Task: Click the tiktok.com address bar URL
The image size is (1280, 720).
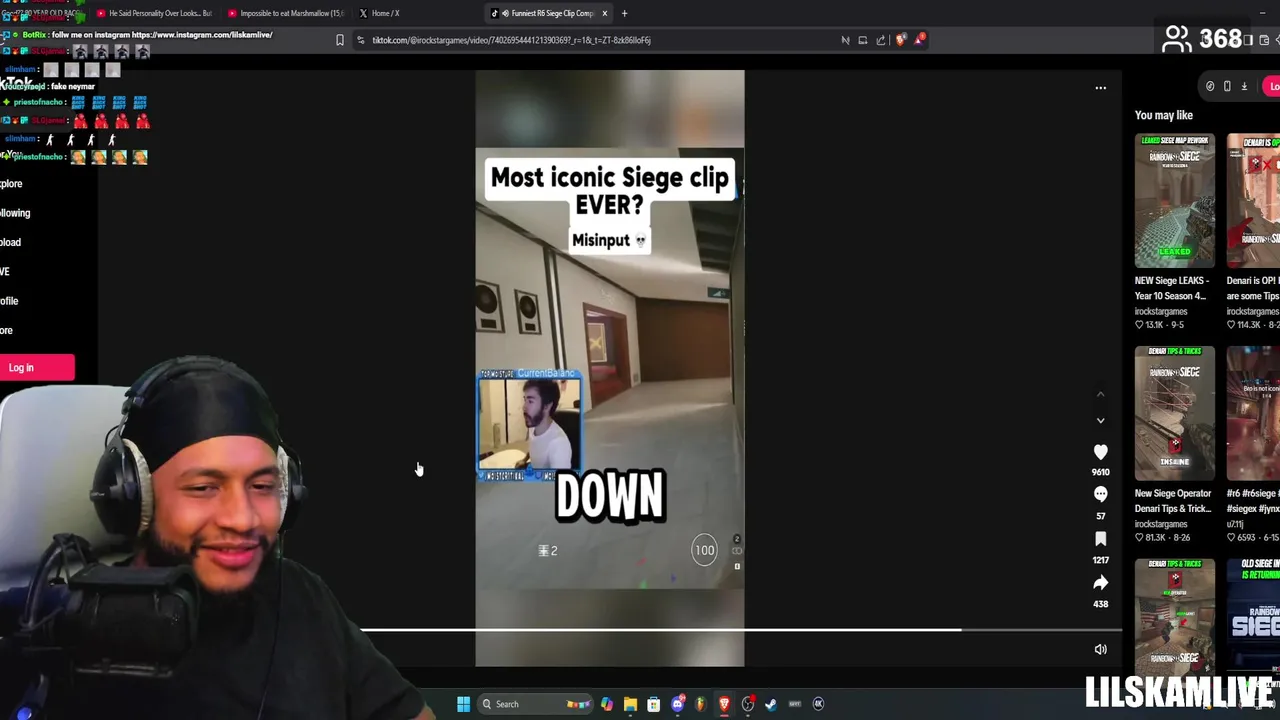Action: pyautogui.click(x=511, y=40)
